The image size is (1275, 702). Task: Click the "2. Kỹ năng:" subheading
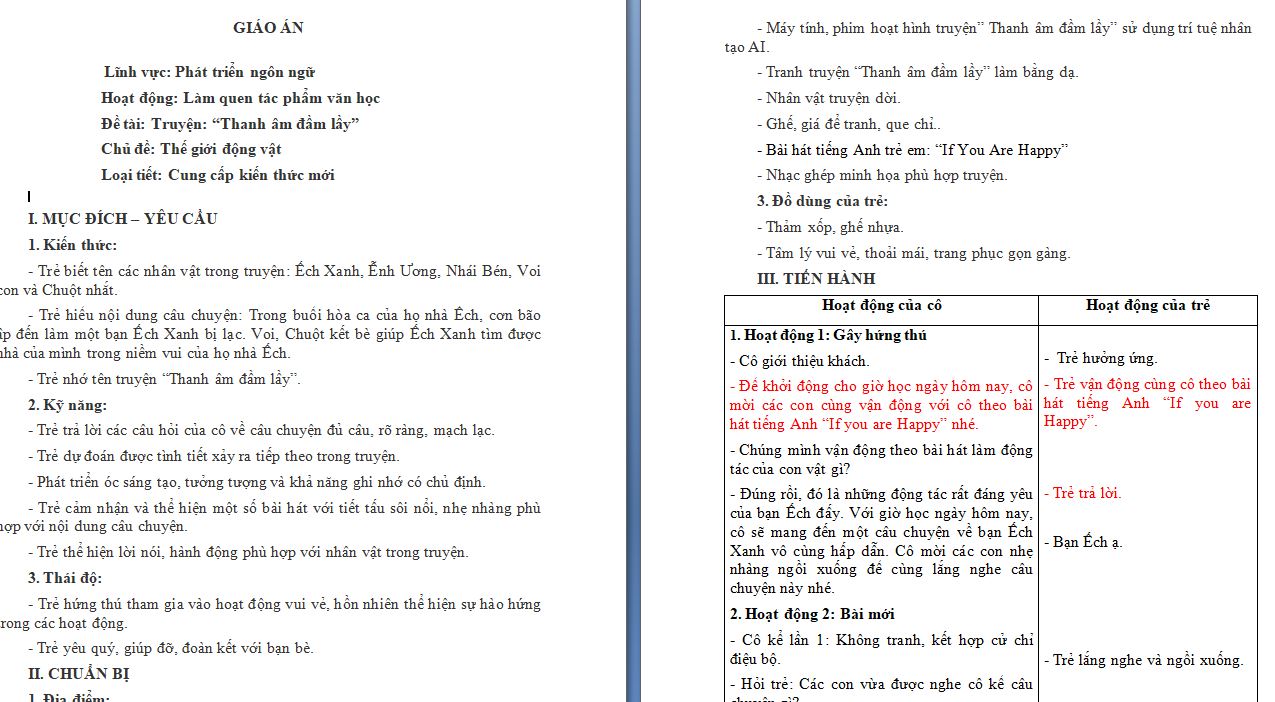click(x=67, y=405)
